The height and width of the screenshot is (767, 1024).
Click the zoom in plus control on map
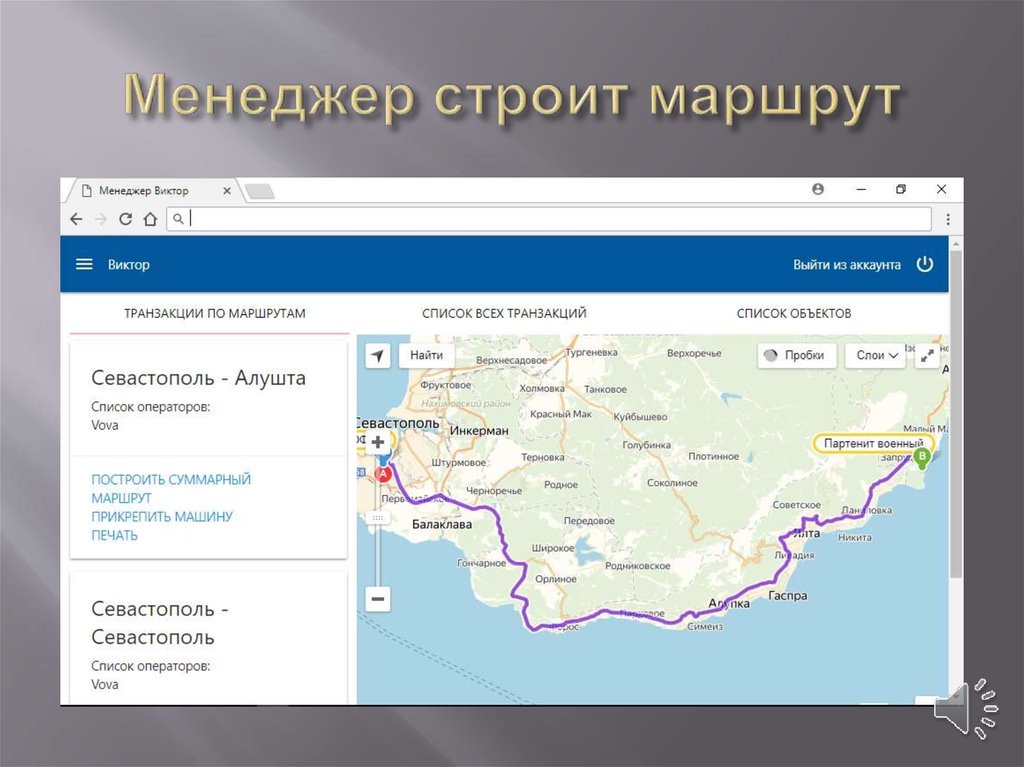coord(377,440)
